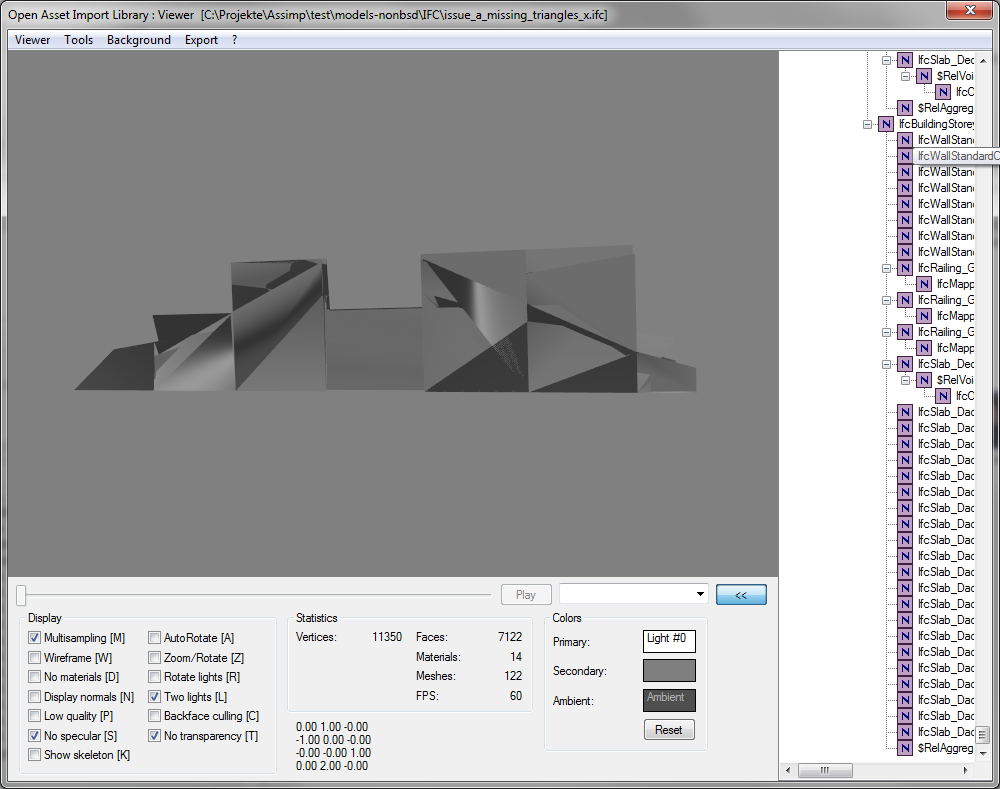Select the topmost $RelVoi node icon
This screenshot has height=789, width=1000.
tap(925, 76)
